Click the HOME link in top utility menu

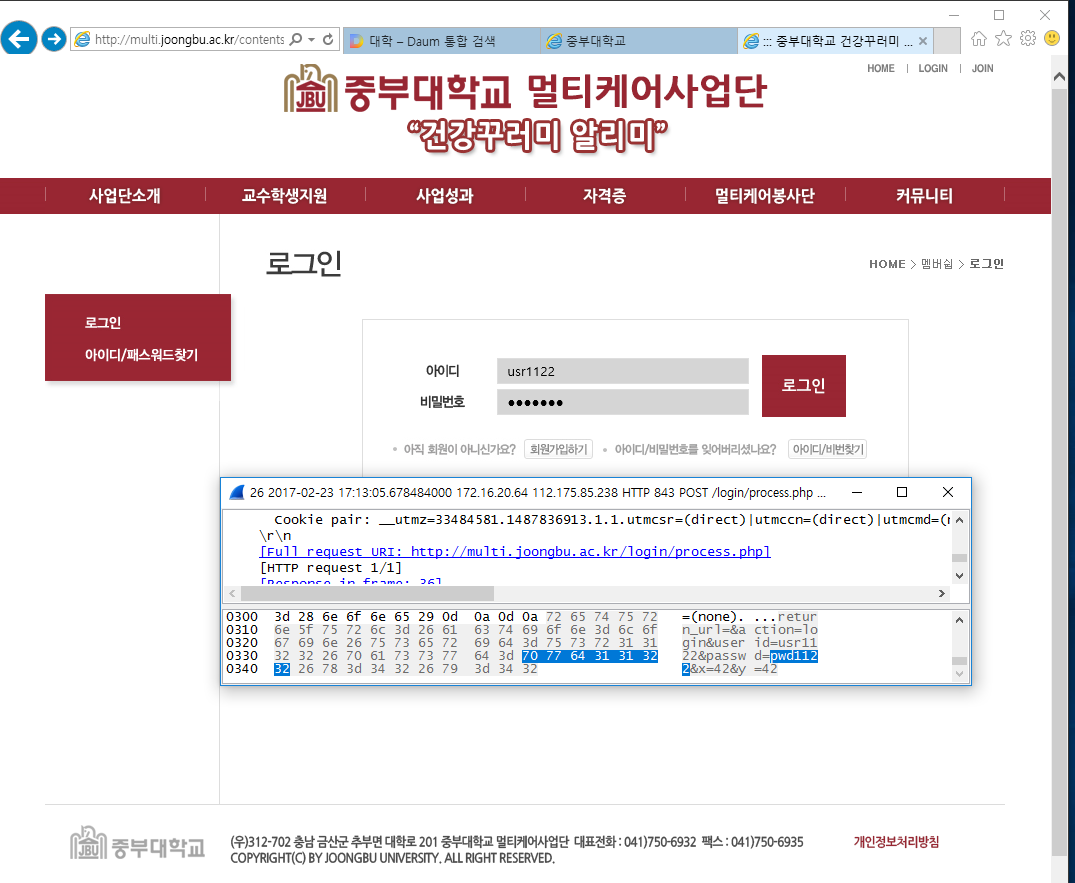click(880, 69)
